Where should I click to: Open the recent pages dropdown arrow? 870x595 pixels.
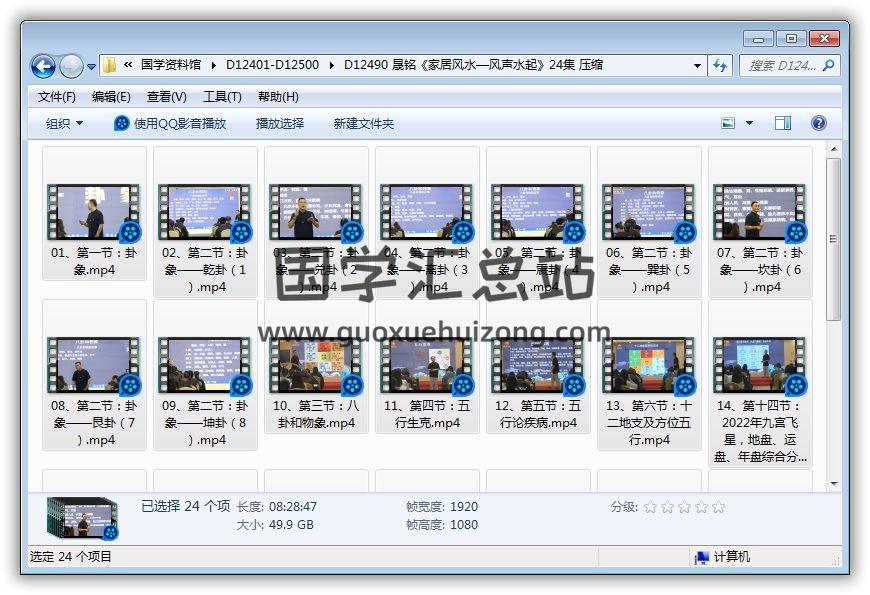[x=92, y=67]
